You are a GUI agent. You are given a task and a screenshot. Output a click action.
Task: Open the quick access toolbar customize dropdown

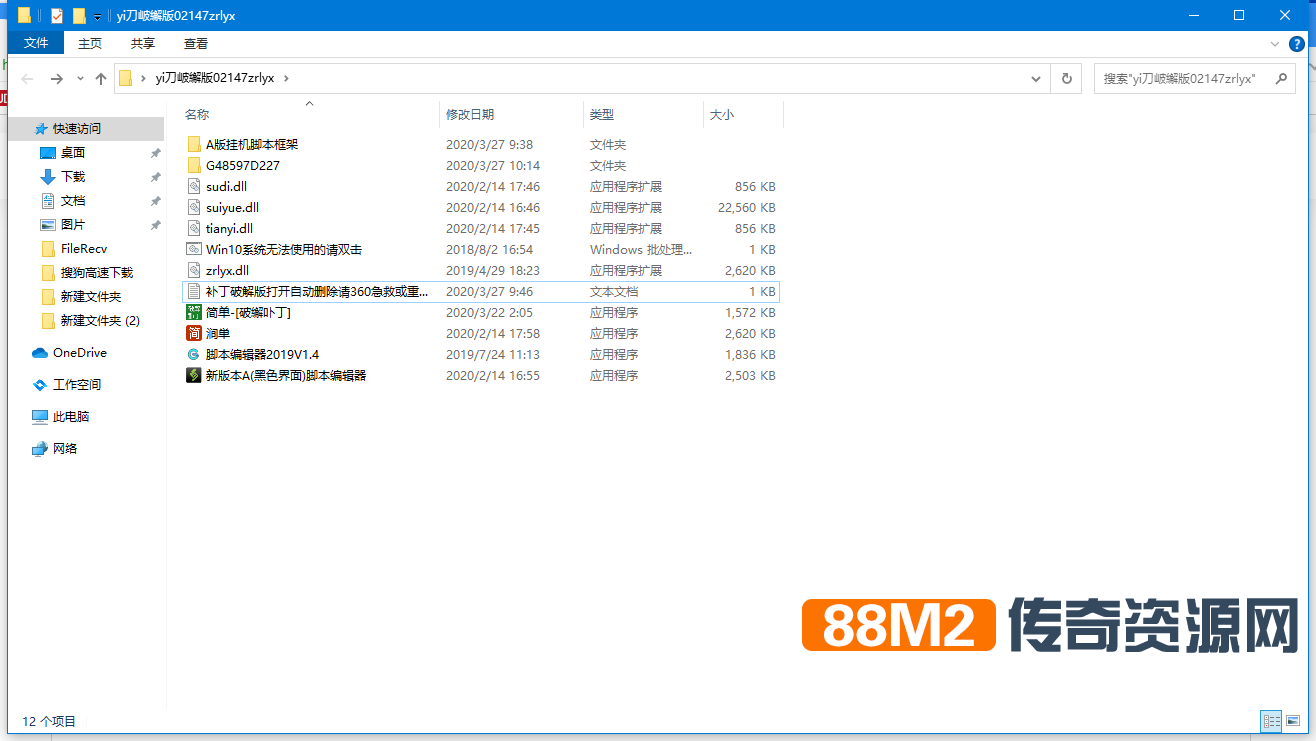[x=97, y=17]
